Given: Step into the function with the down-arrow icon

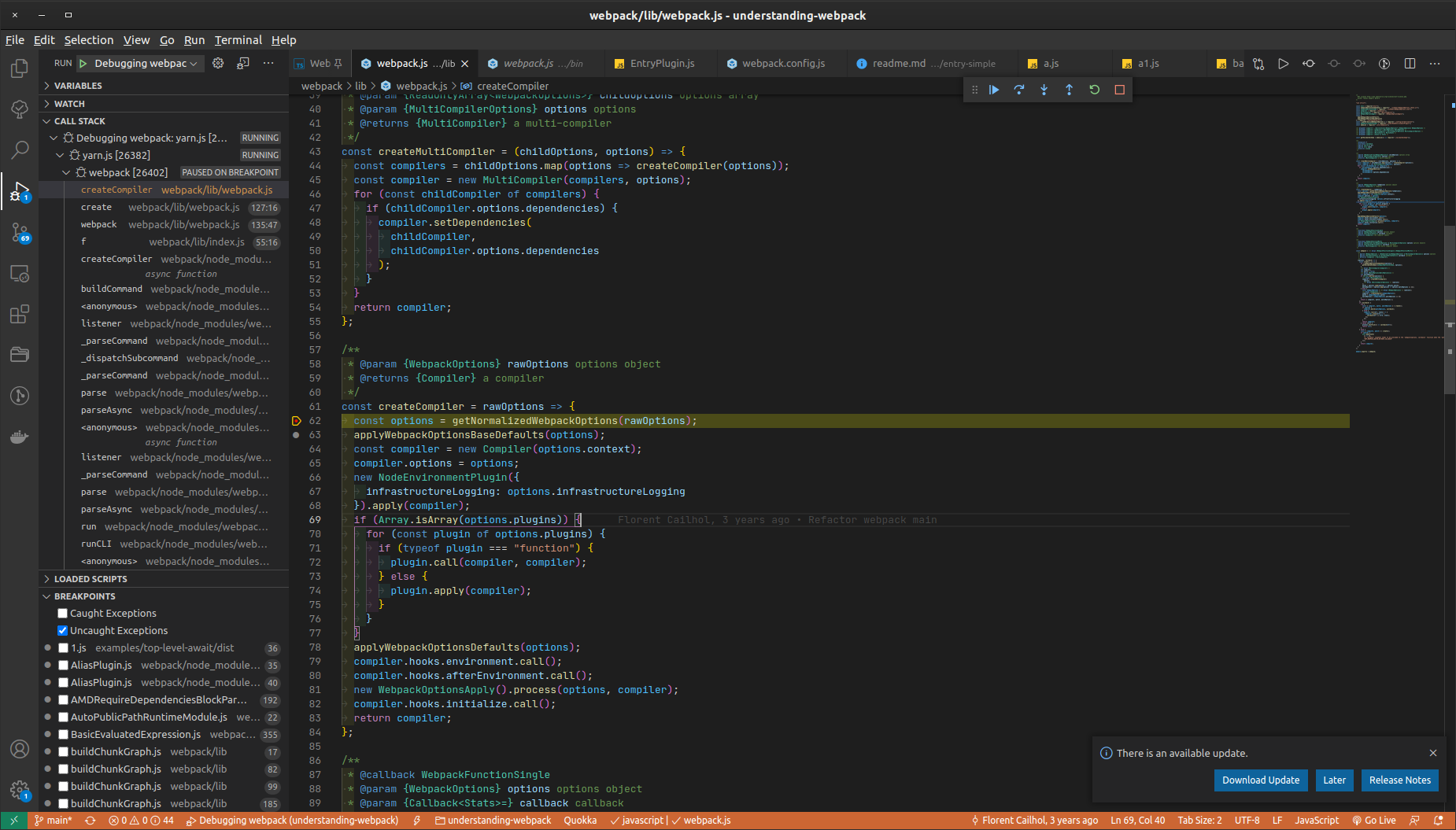Looking at the screenshot, I should click(1044, 89).
